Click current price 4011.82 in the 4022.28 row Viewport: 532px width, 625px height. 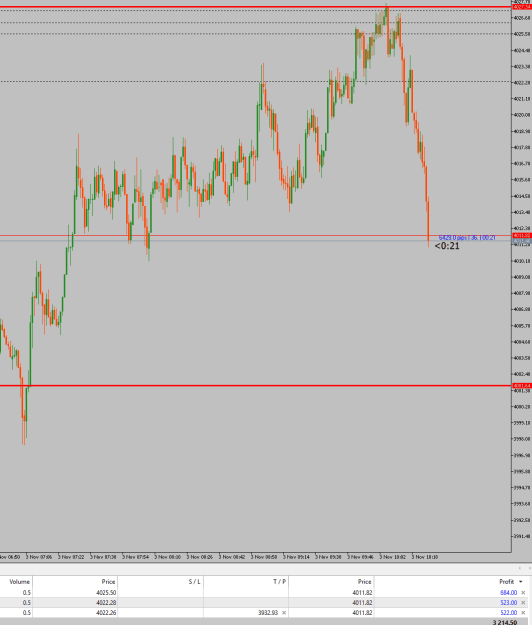362,603
